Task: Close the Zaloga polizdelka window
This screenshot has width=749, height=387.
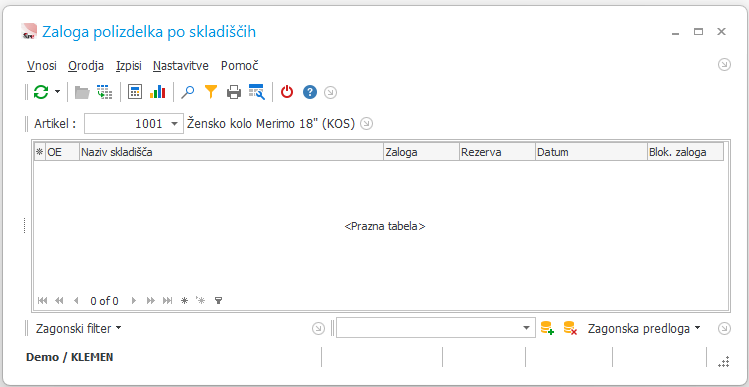Action: point(721,32)
